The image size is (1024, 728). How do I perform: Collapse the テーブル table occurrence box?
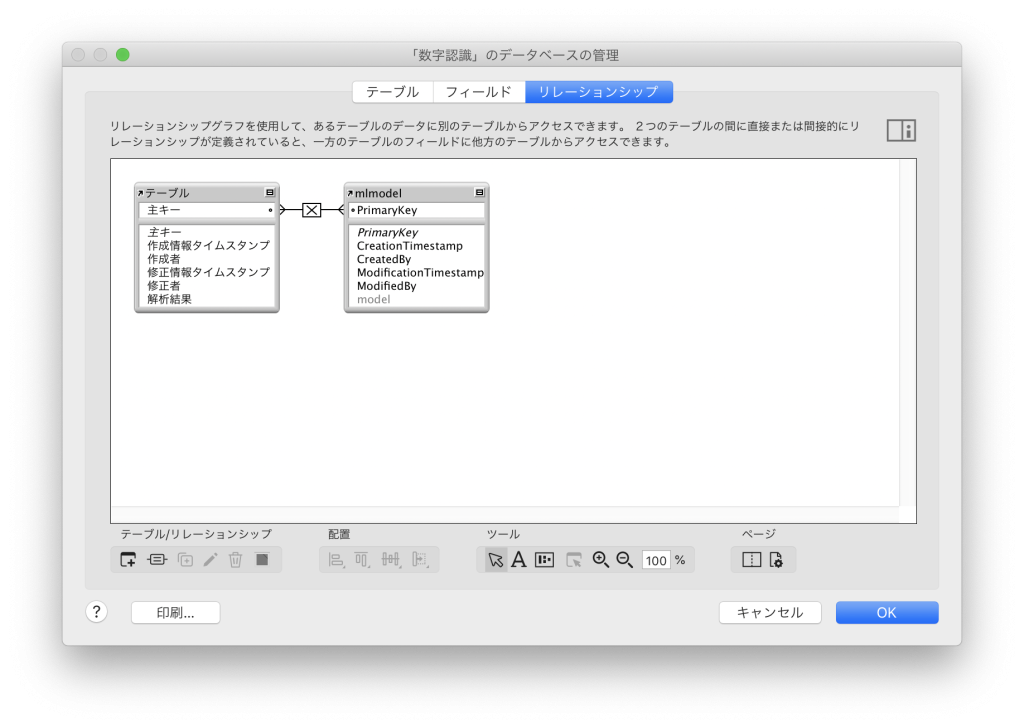coord(270,193)
